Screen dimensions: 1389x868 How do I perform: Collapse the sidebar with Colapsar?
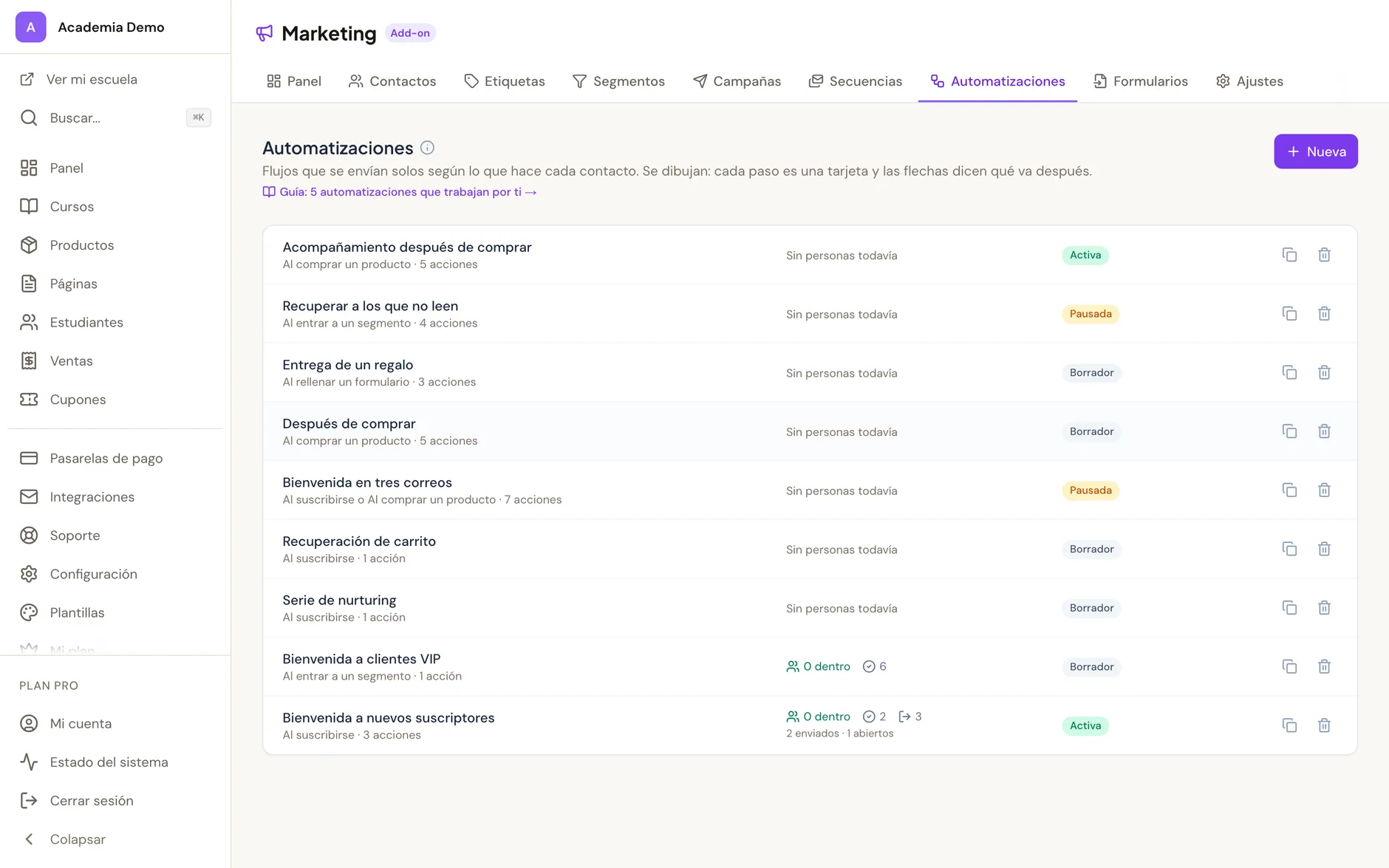(115, 839)
